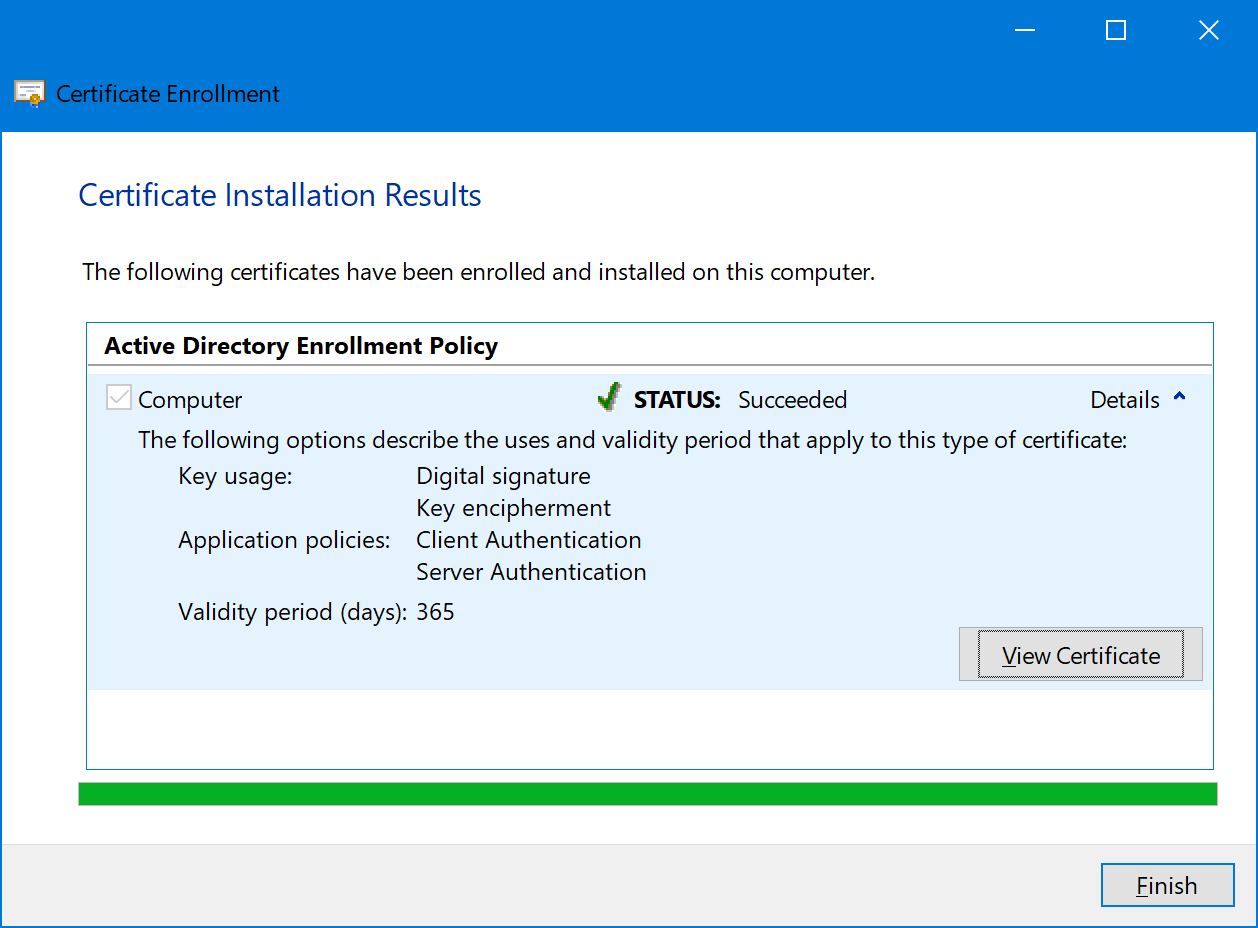Select the Active Directory Enrollment Policy header
The width and height of the screenshot is (1258, 928).
300,345
